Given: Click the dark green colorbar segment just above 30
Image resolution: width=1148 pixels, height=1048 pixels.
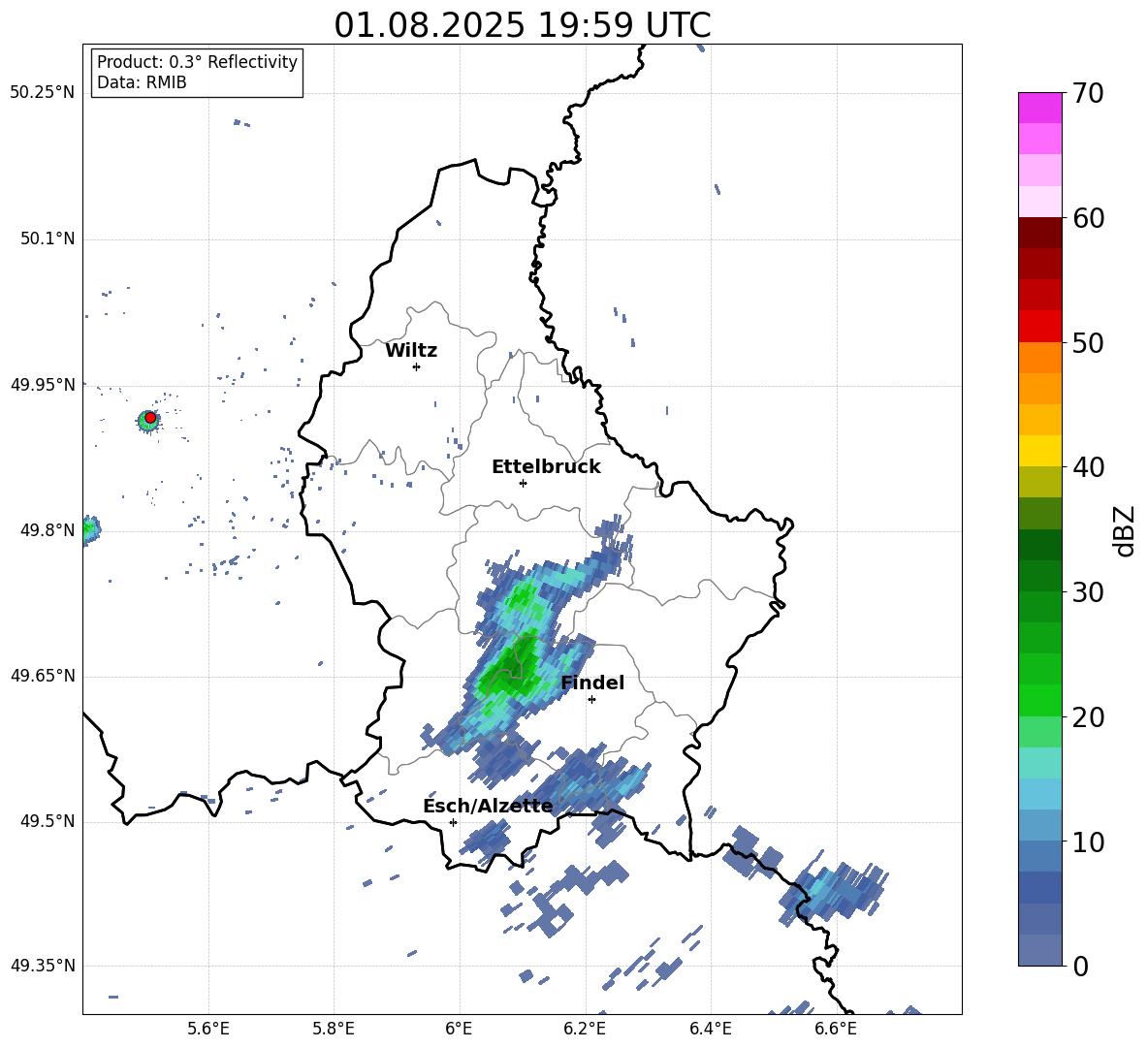Looking at the screenshot, I should 1039,575.
